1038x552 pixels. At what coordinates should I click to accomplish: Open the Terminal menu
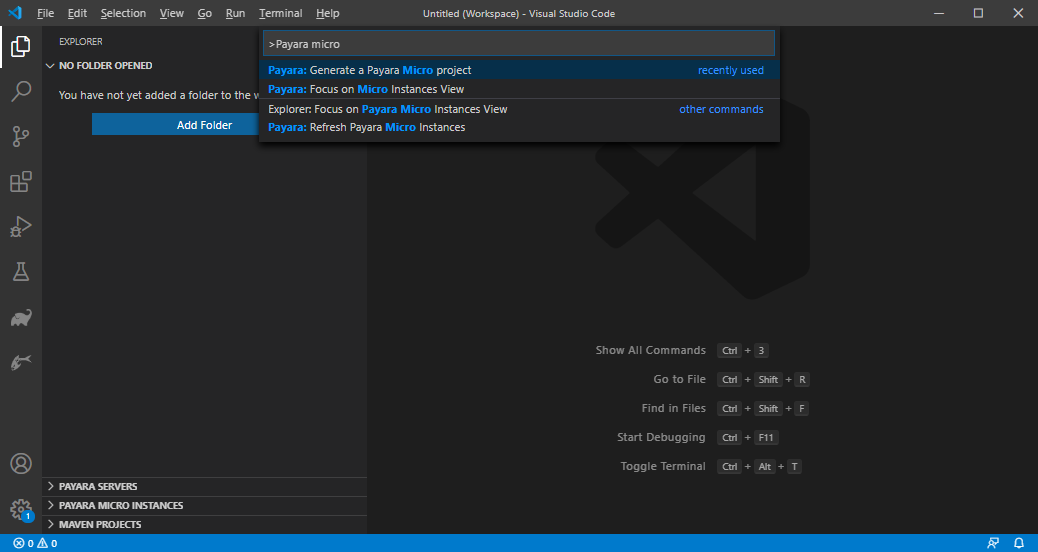click(280, 13)
